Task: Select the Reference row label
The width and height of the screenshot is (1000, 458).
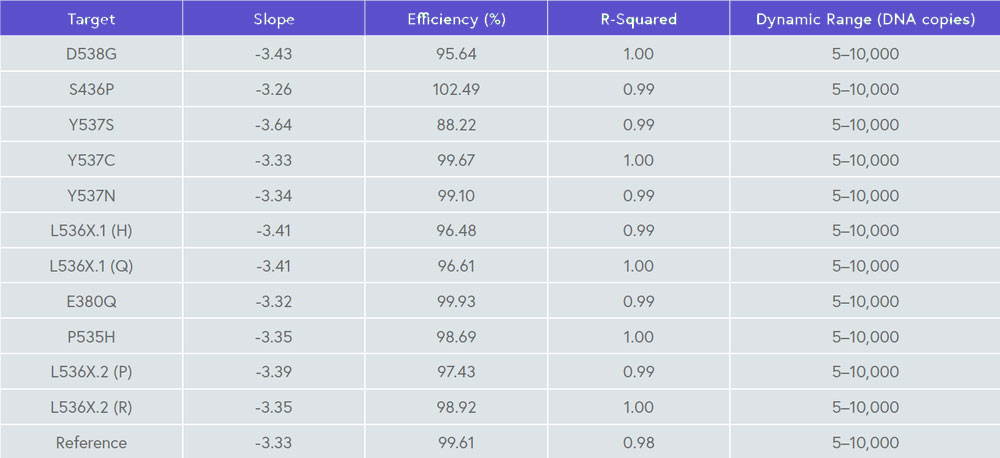Action: pyautogui.click(x=91, y=443)
